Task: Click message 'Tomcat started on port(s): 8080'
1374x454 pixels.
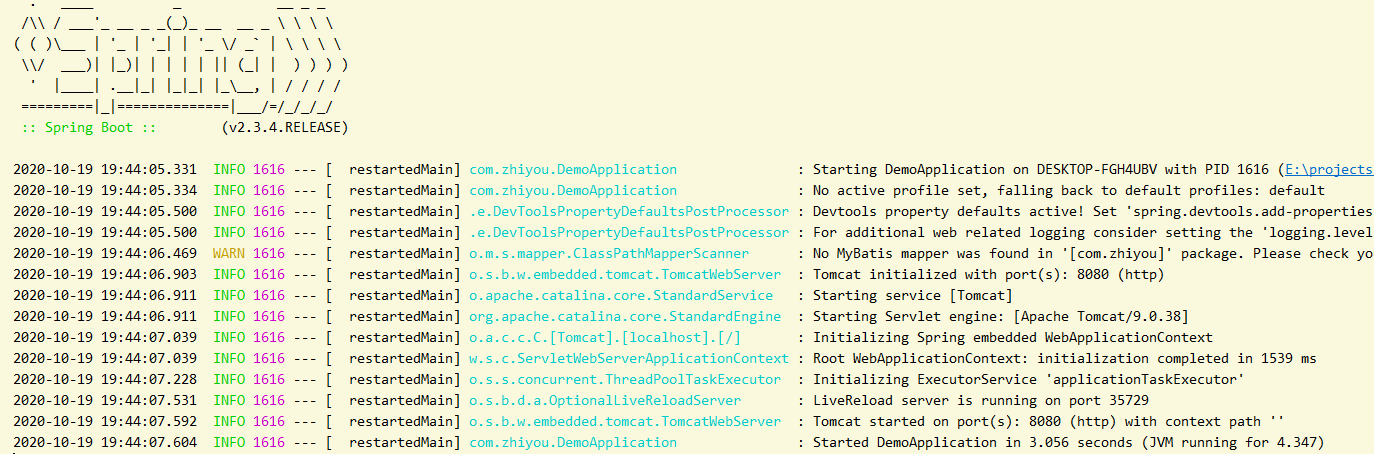Action: [1049, 422]
